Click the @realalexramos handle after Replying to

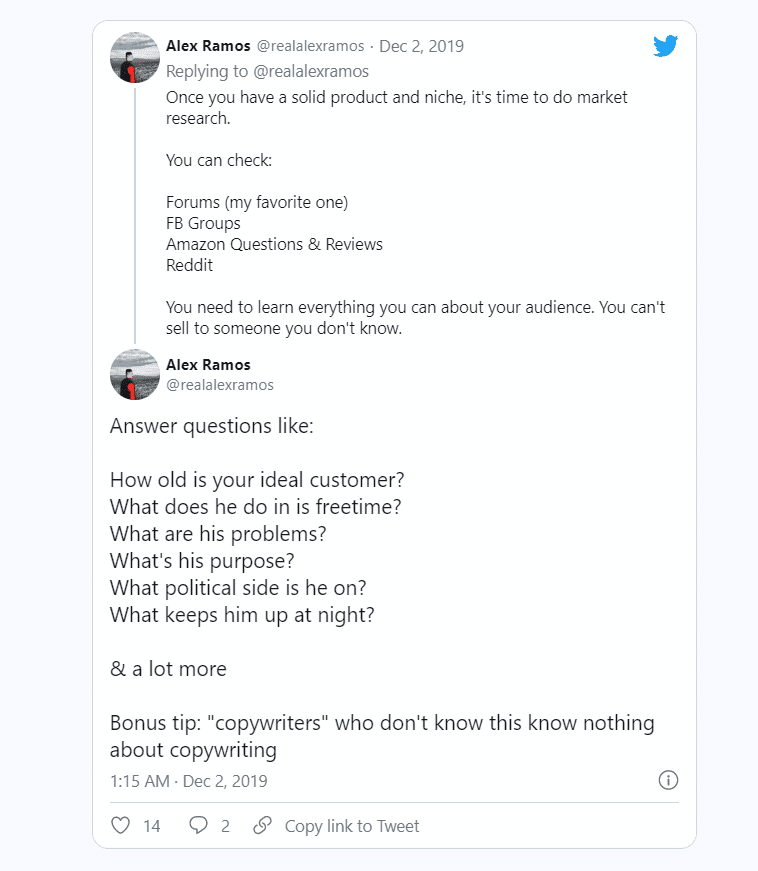click(310, 72)
